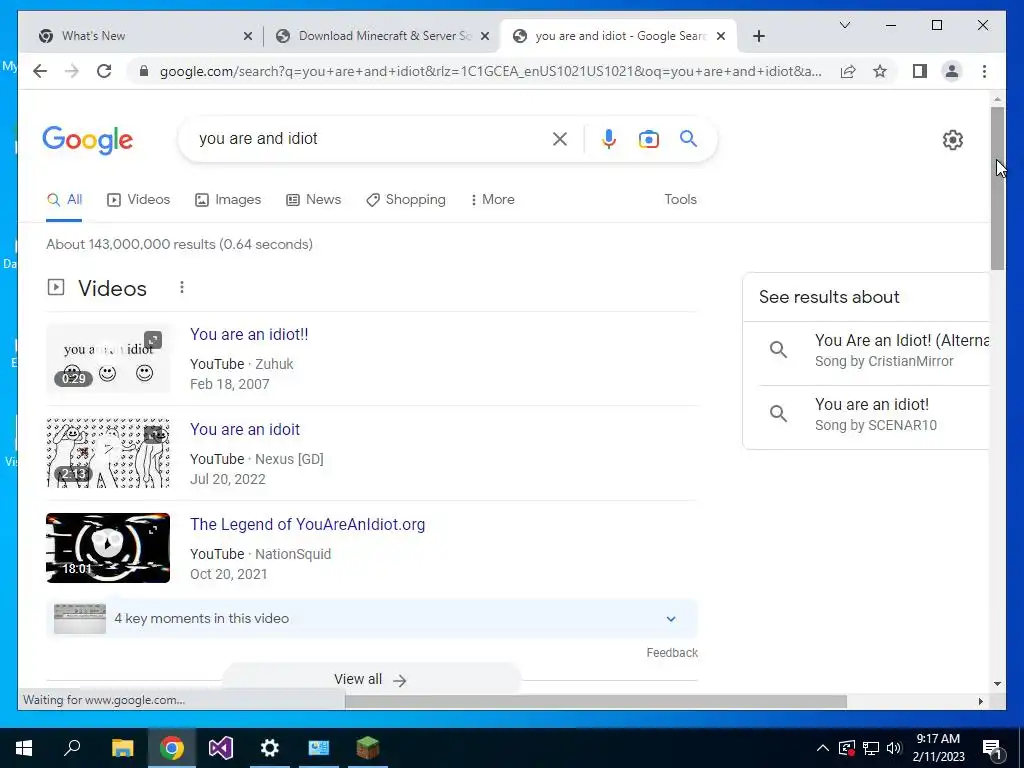Start voice search with the microphone icon
Viewport: 1024px width, 768px height.
tap(609, 138)
